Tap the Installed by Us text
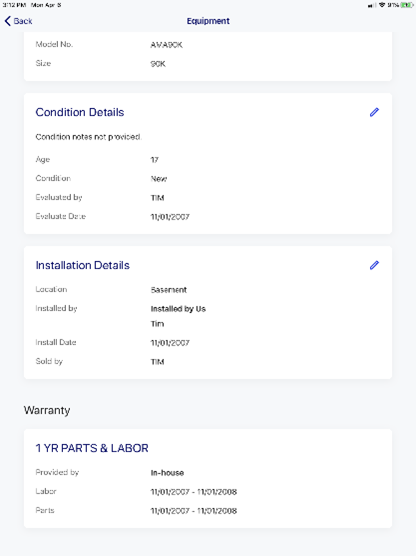416x556 pixels. (x=178, y=309)
